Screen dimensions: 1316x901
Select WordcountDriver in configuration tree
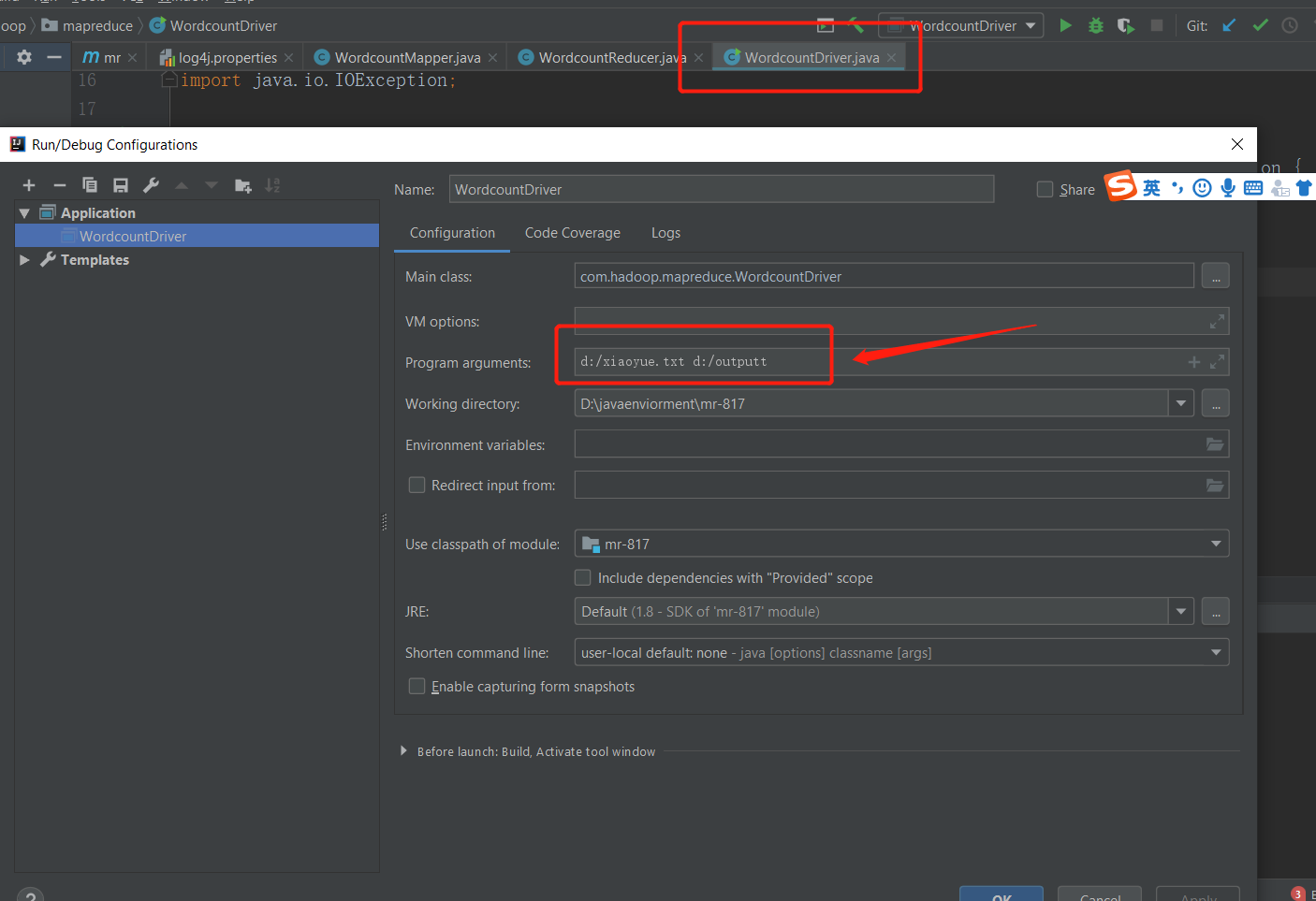tap(197, 236)
